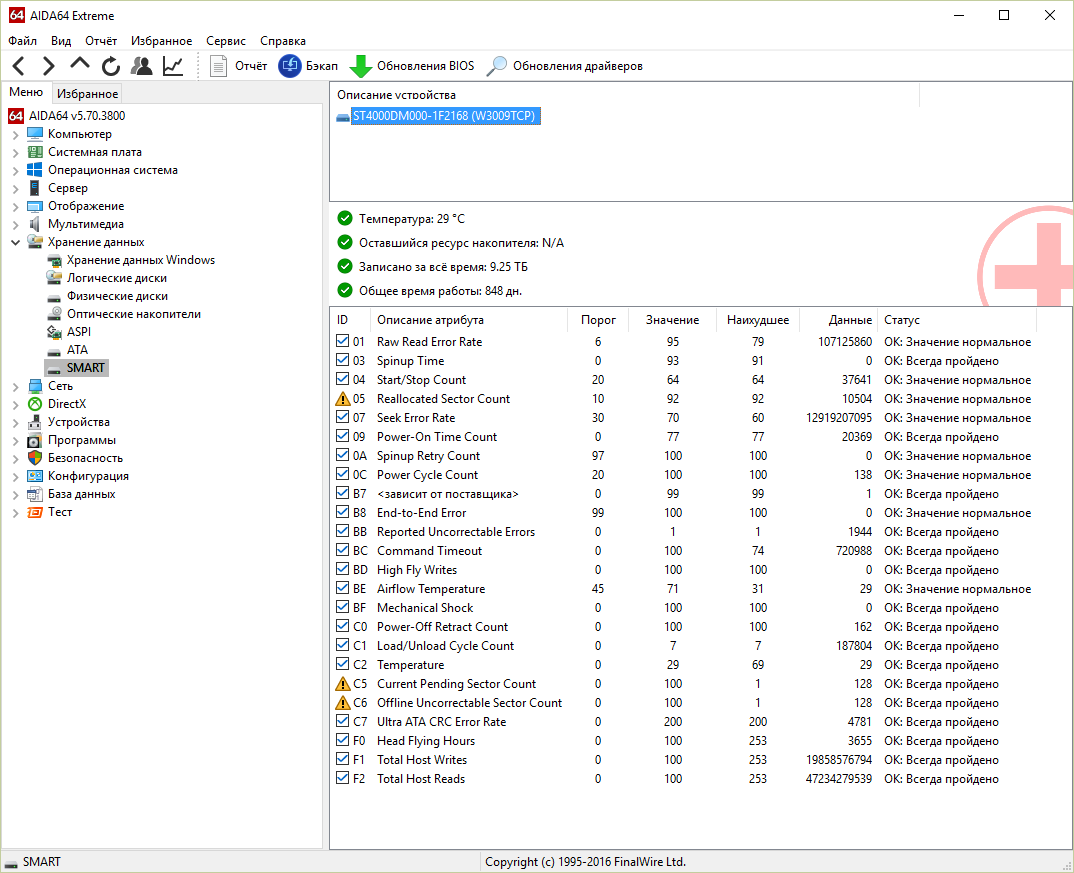Click the Бэкап backup icon
1074x873 pixels.
pyautogui.click(x=290, y=66)
